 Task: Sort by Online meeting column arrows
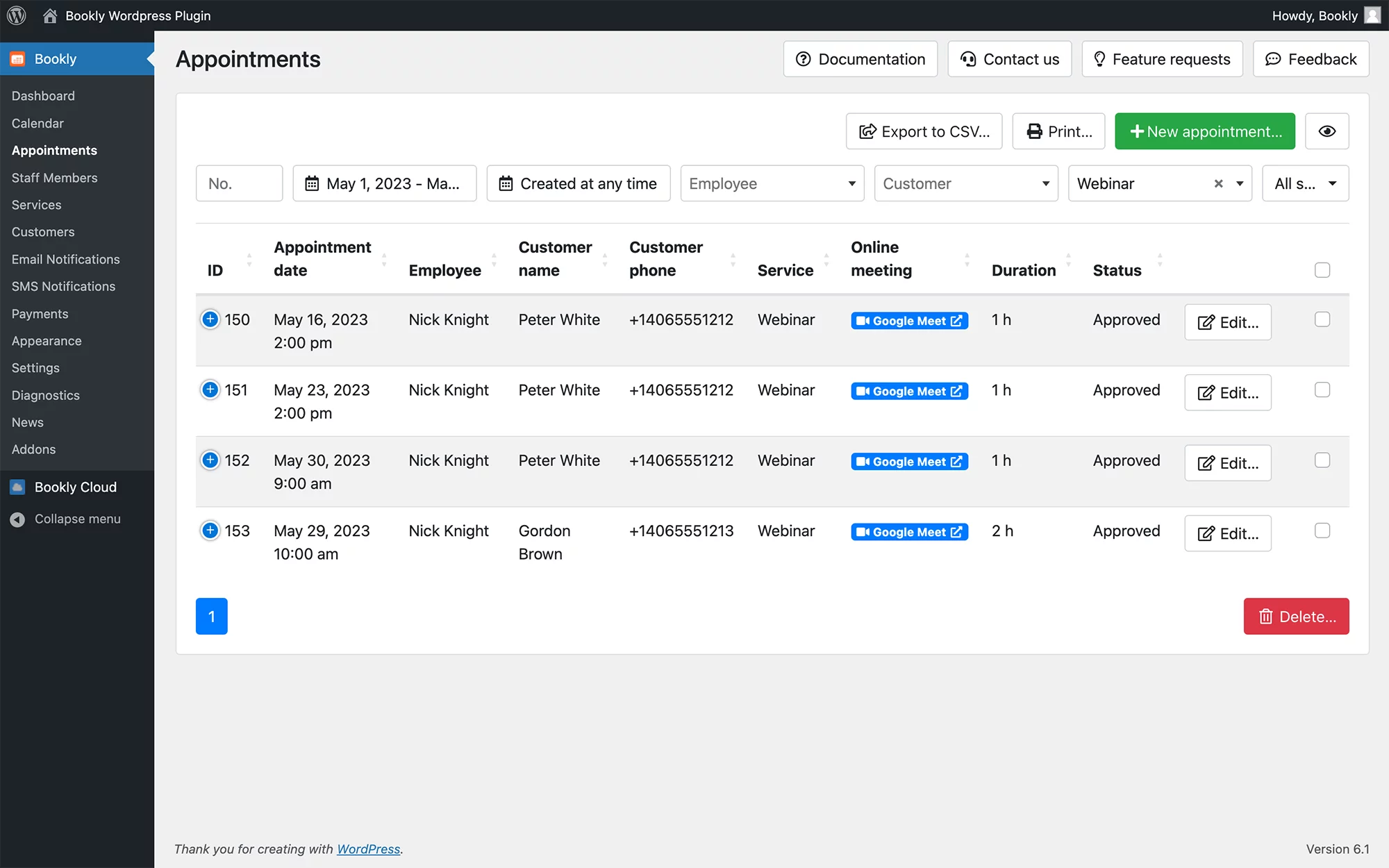coord(967,260)
